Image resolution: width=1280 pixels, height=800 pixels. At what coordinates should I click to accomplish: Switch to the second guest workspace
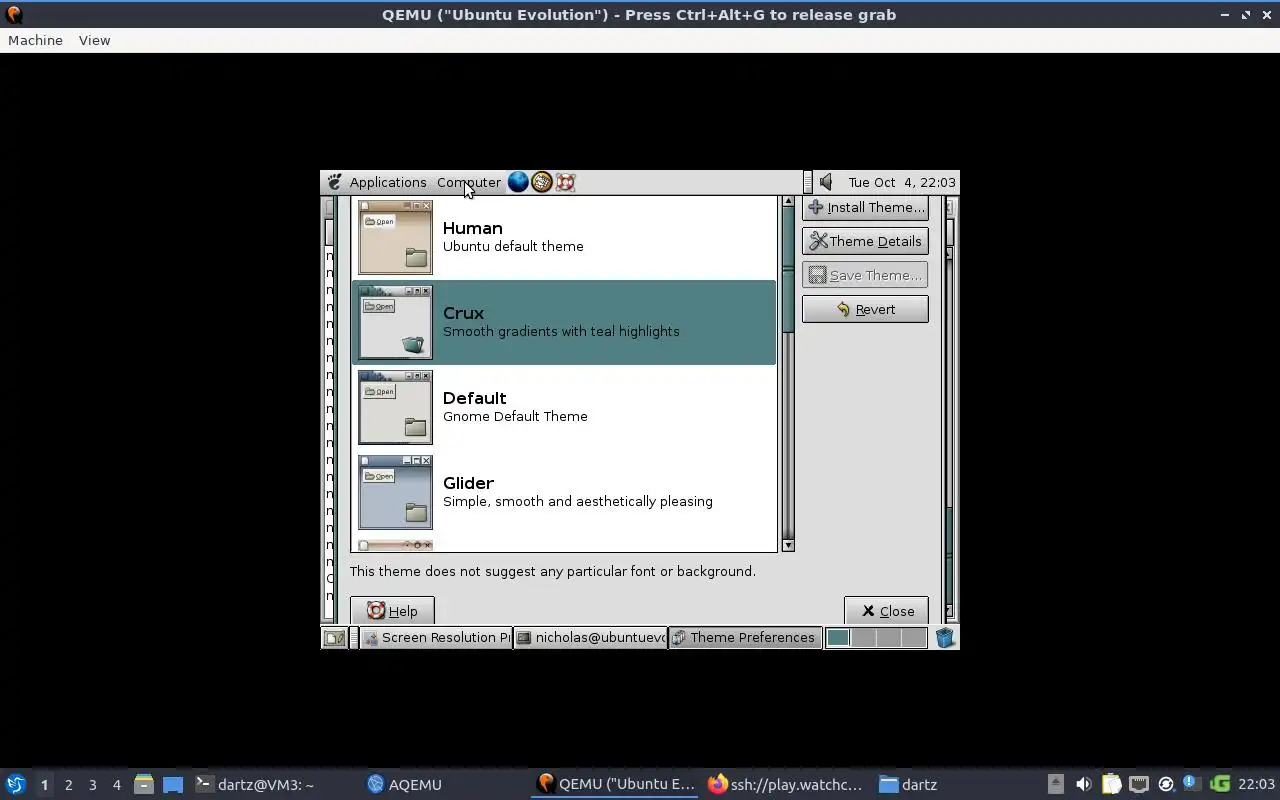click(x=863, y=638)
